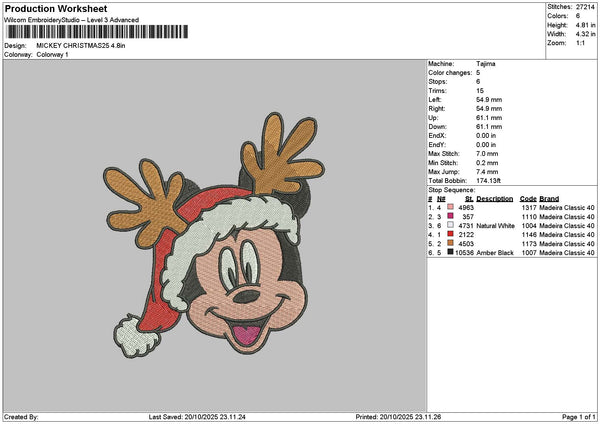The width and height of the screenshot is (600, 424).
Task: Click the Up value 61.1 mm
Action: pyautogui.click(x=489, y=118)
